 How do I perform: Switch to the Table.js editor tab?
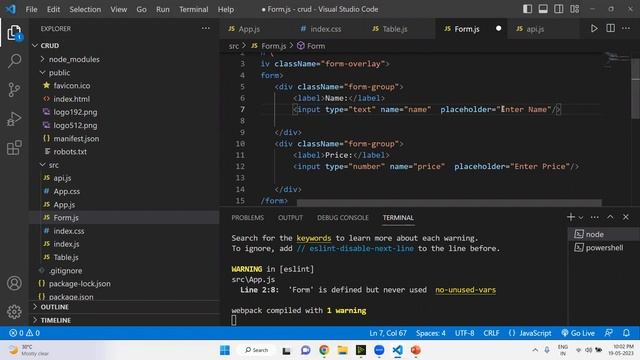click(394, 29)
